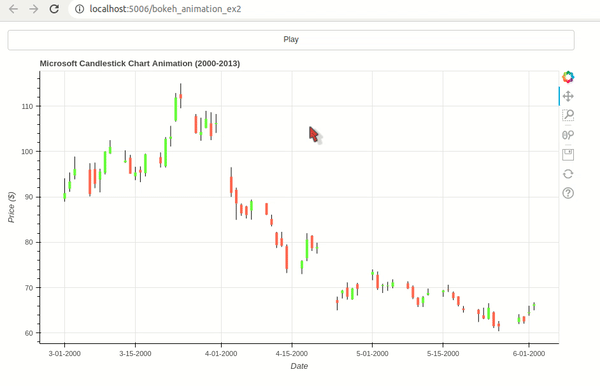Focus the address bar URL

165,9
